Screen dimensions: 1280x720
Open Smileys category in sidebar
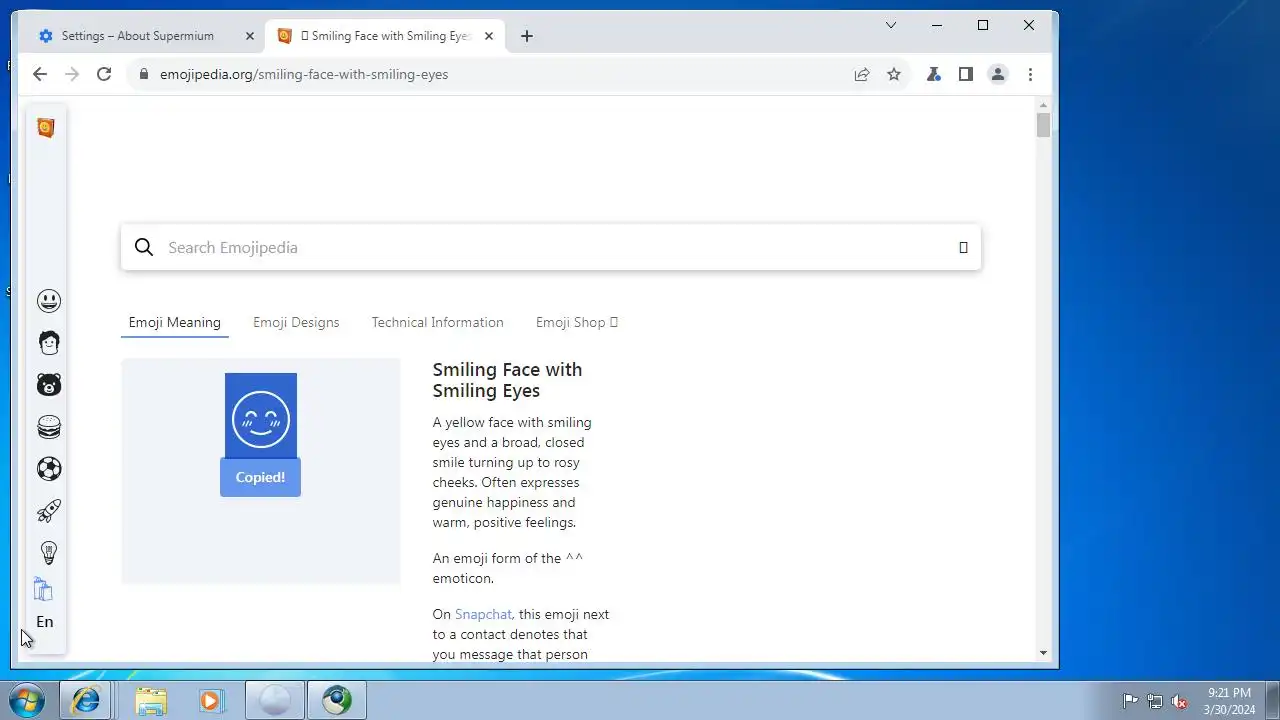(x=49, y=301)
